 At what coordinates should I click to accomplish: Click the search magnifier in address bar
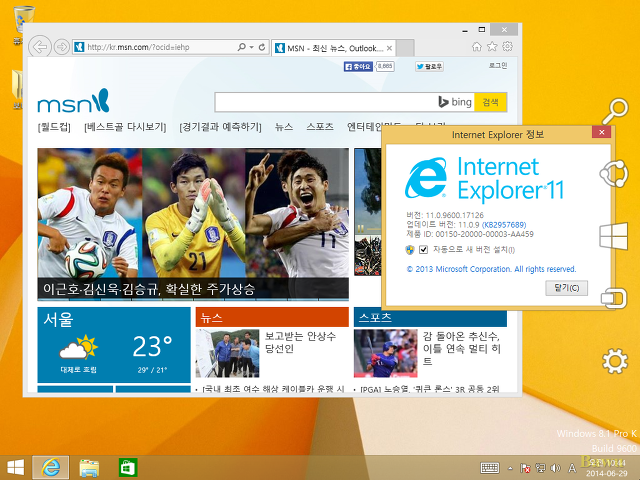tap(242, 47)
